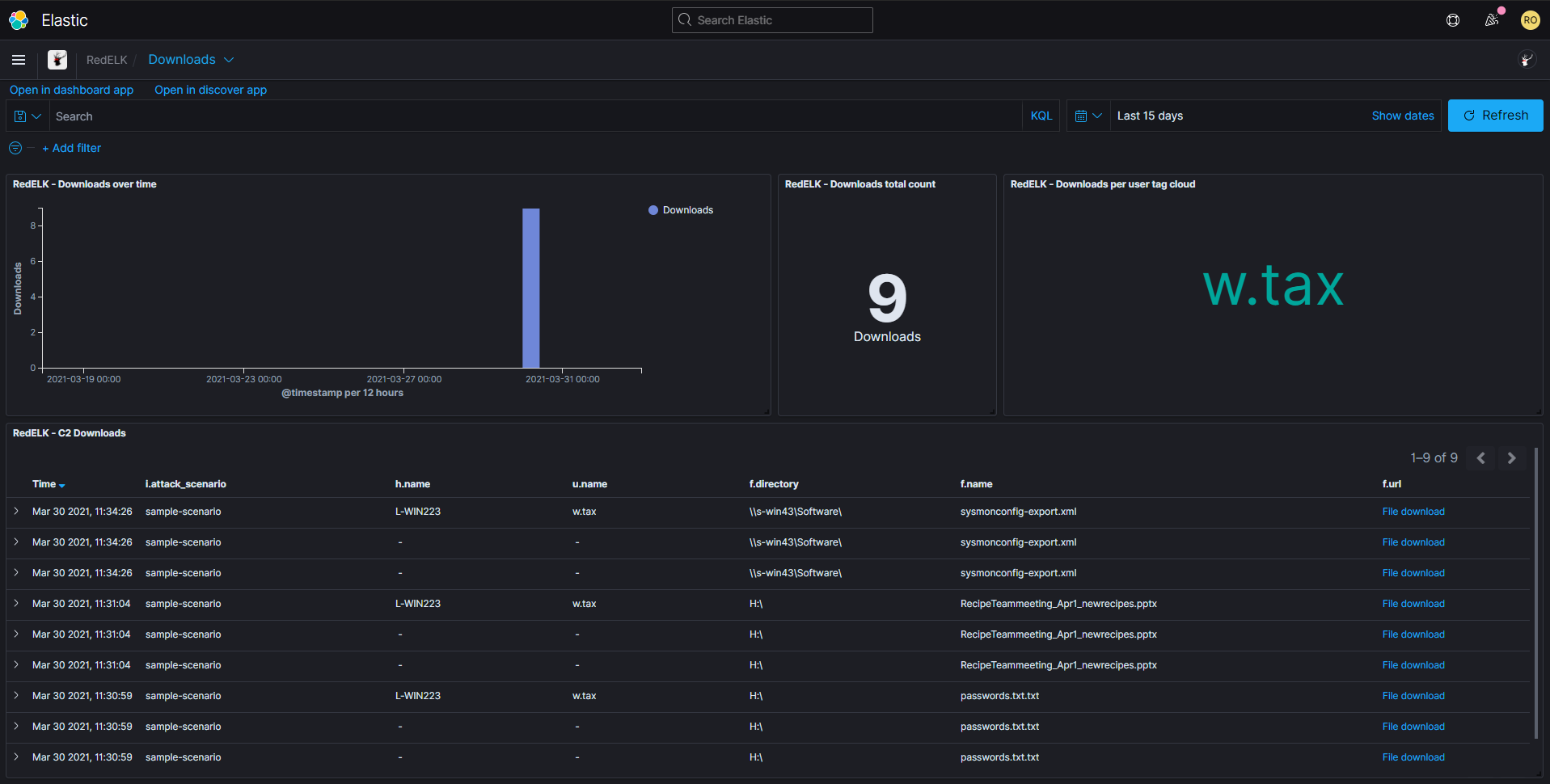
Task: Expand the last passwords.txt.txt row
Action: pos(16,757)
